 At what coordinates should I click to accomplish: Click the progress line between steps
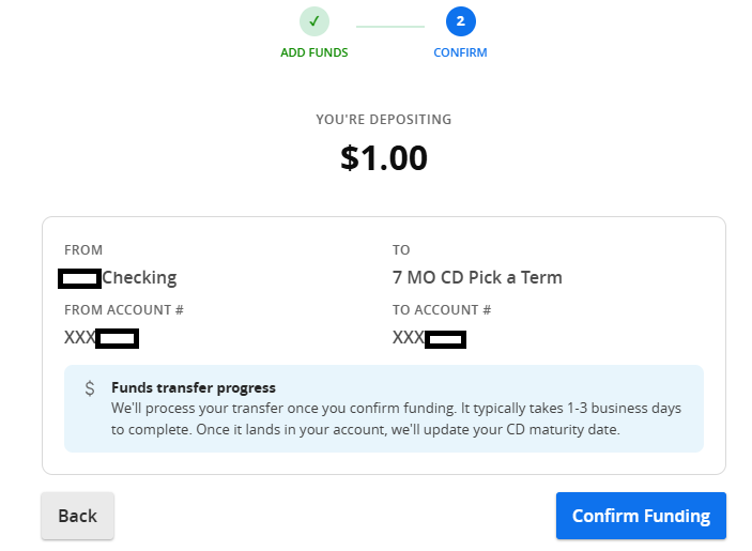390,27
